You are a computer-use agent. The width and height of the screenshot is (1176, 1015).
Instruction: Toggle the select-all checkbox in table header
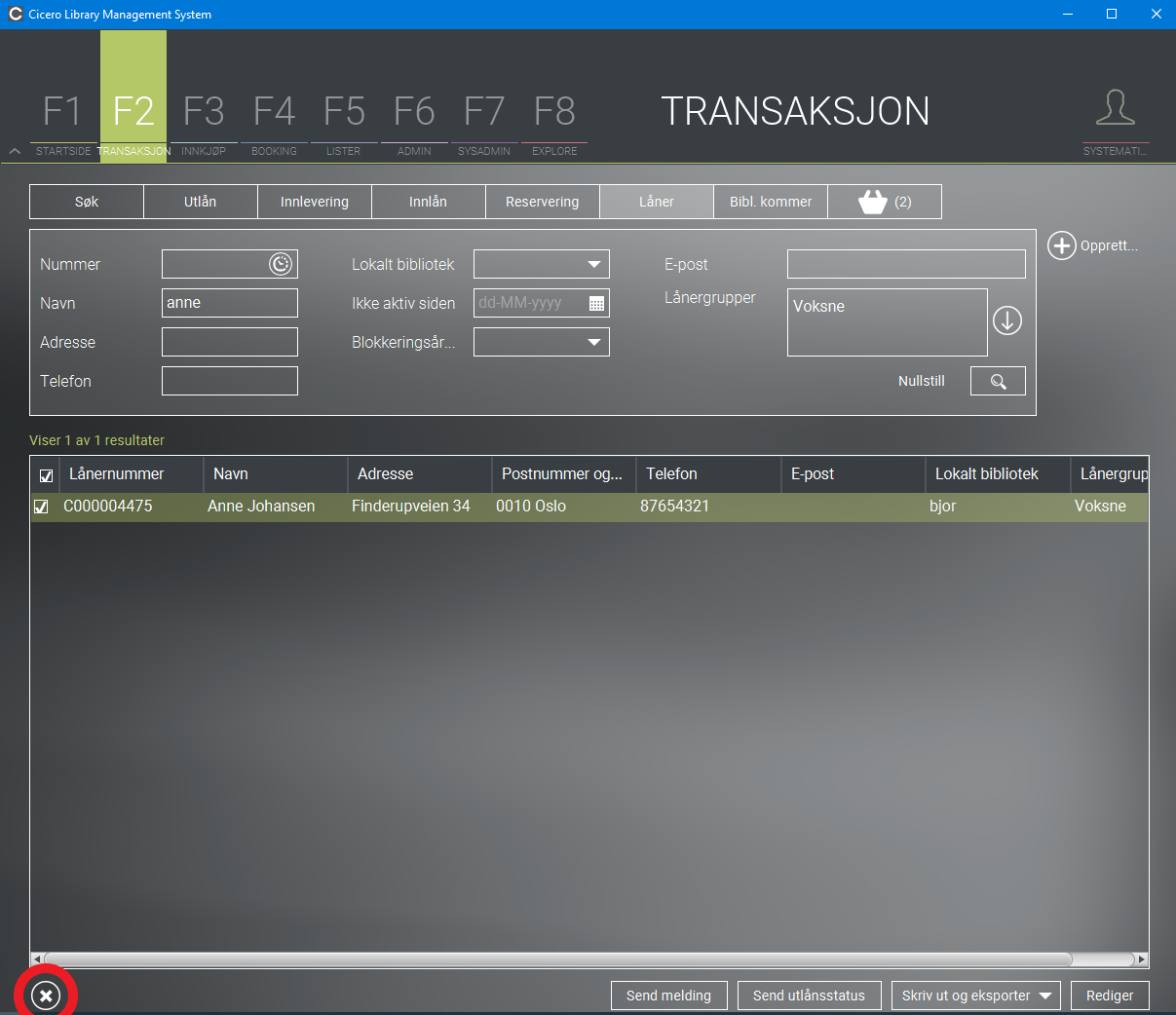point(46,475)
